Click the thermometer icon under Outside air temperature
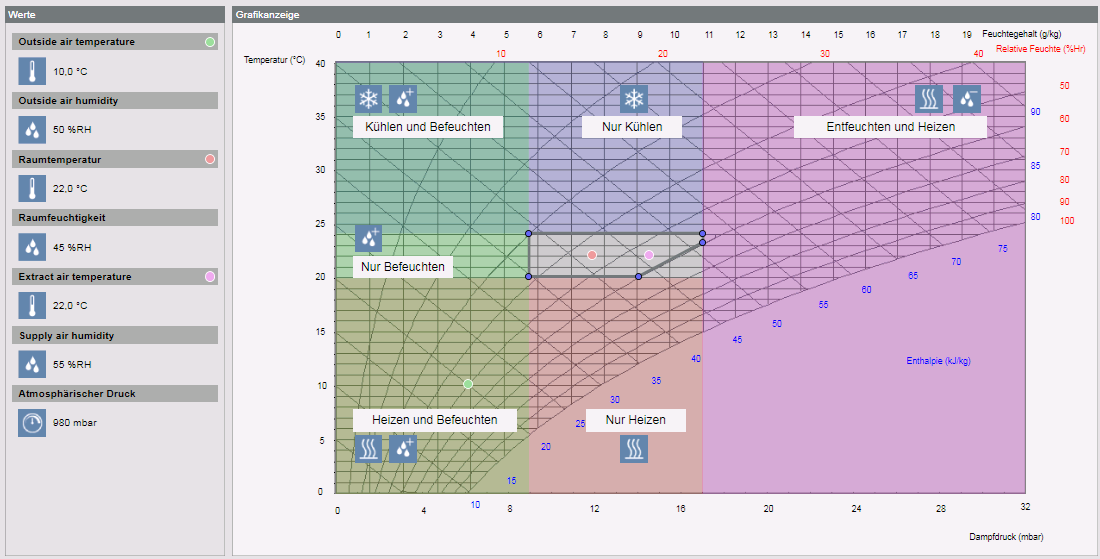This screenshot has height=559, width=1100. [32, 72]
